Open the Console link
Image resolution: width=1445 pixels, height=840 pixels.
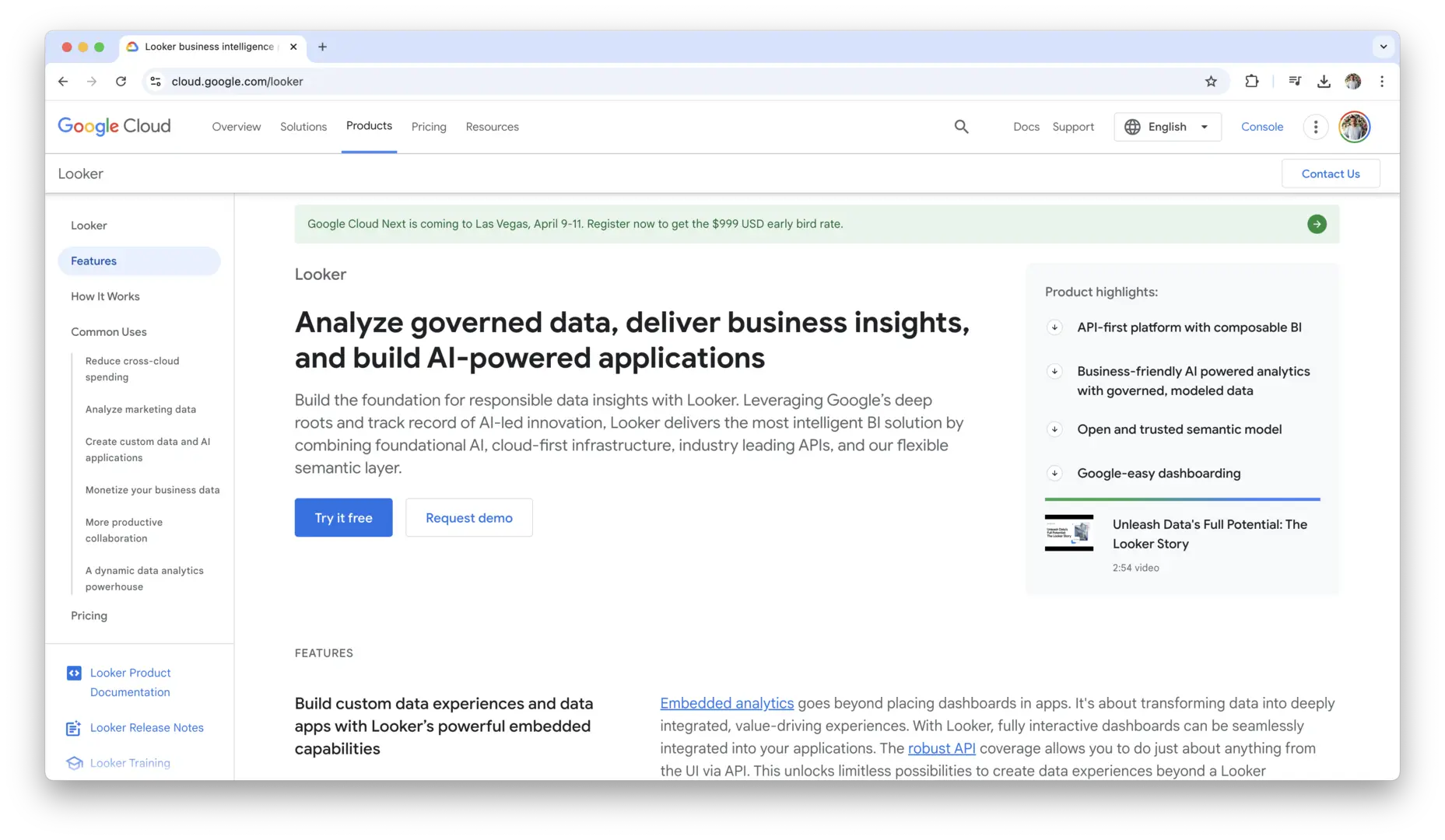pyautogui.click(x=1262, y=127)
